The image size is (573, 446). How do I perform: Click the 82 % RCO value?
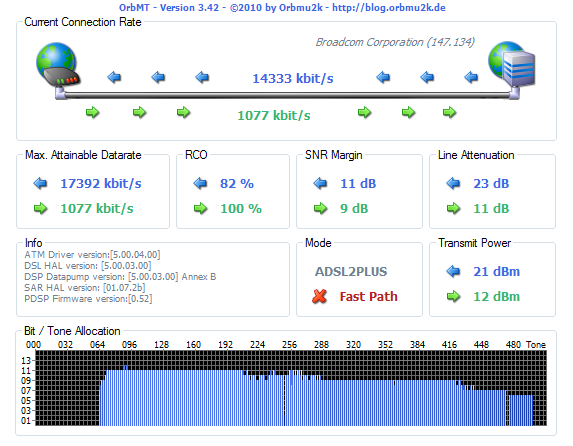pos(237,184)
